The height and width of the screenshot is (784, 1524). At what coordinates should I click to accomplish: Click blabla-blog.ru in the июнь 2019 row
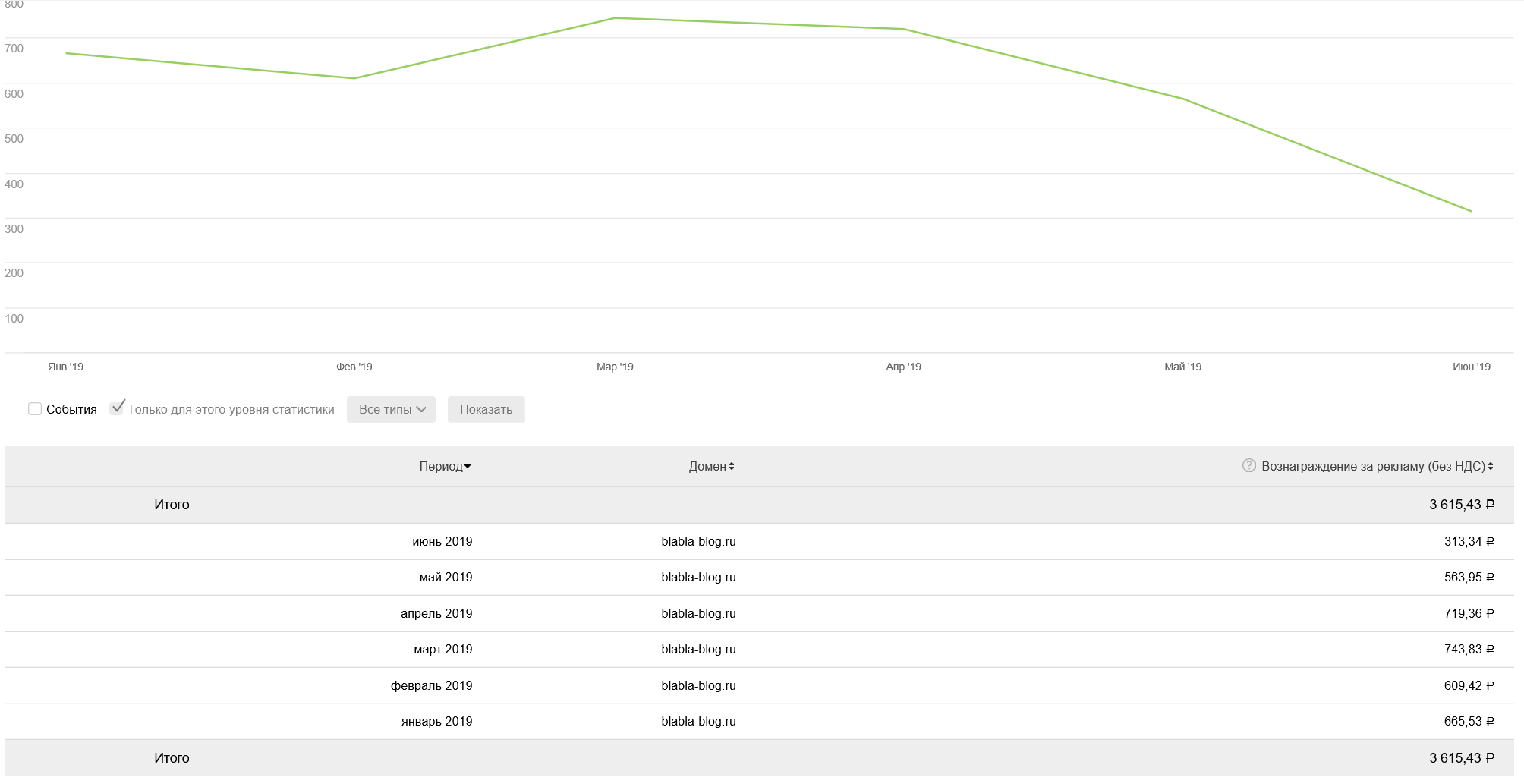(x=698, y=542)
